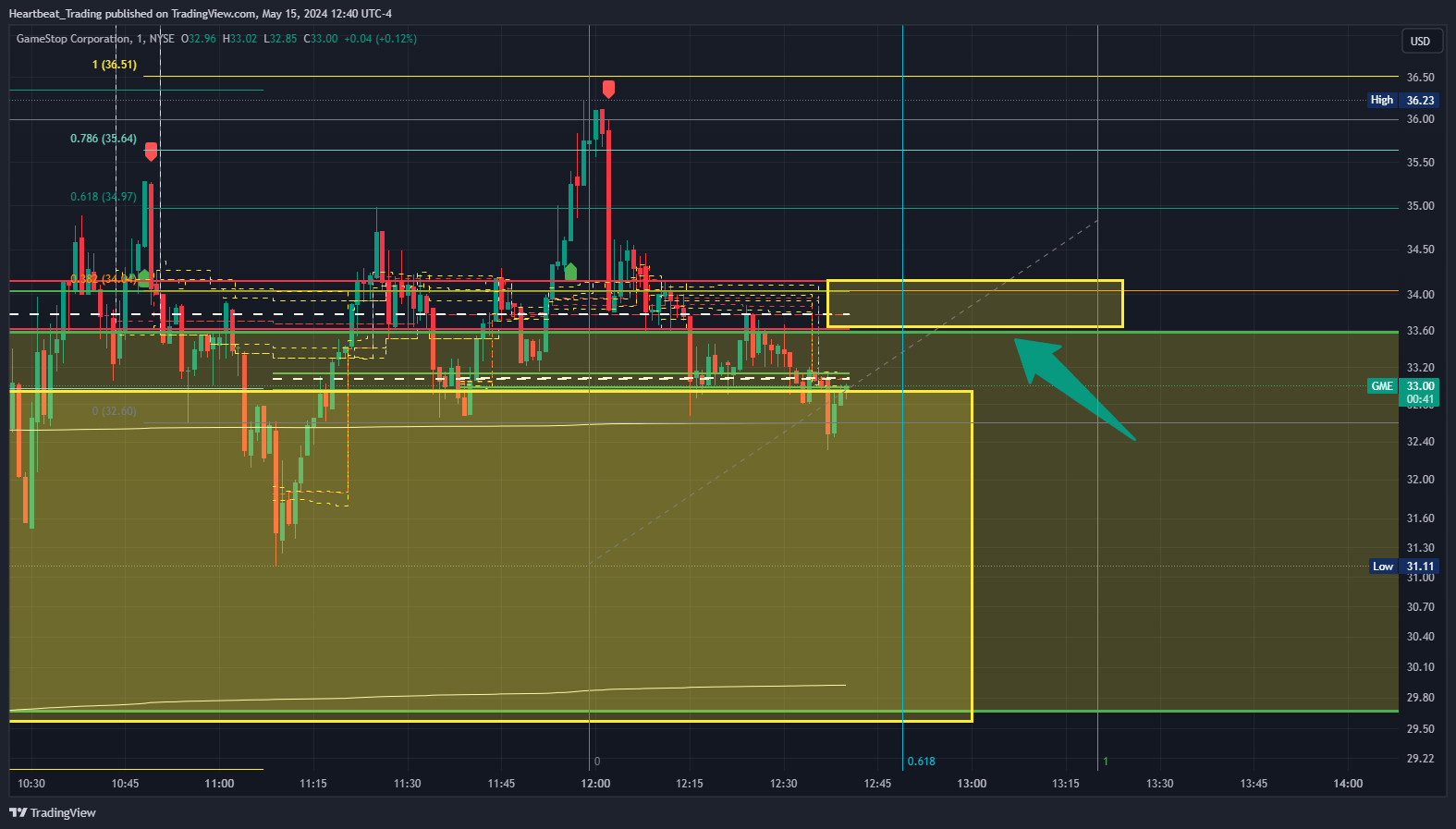This screenshot has height=829, width=1456.
Task: Click the 36.50 price axis level
Action: [1420, 78]
